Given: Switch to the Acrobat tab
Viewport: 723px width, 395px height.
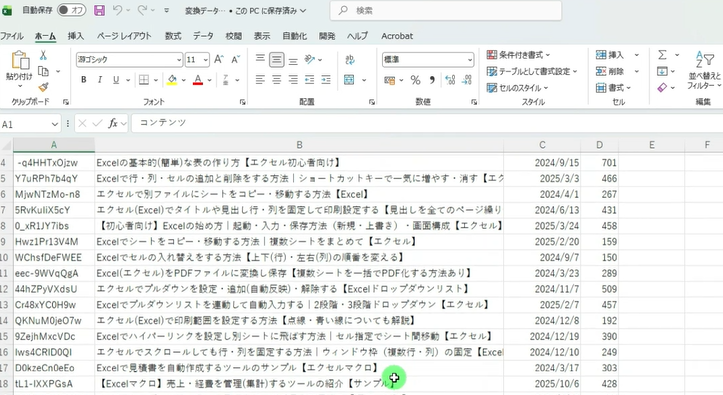Looking at the screenshot, I should click(x=397, y=36).
